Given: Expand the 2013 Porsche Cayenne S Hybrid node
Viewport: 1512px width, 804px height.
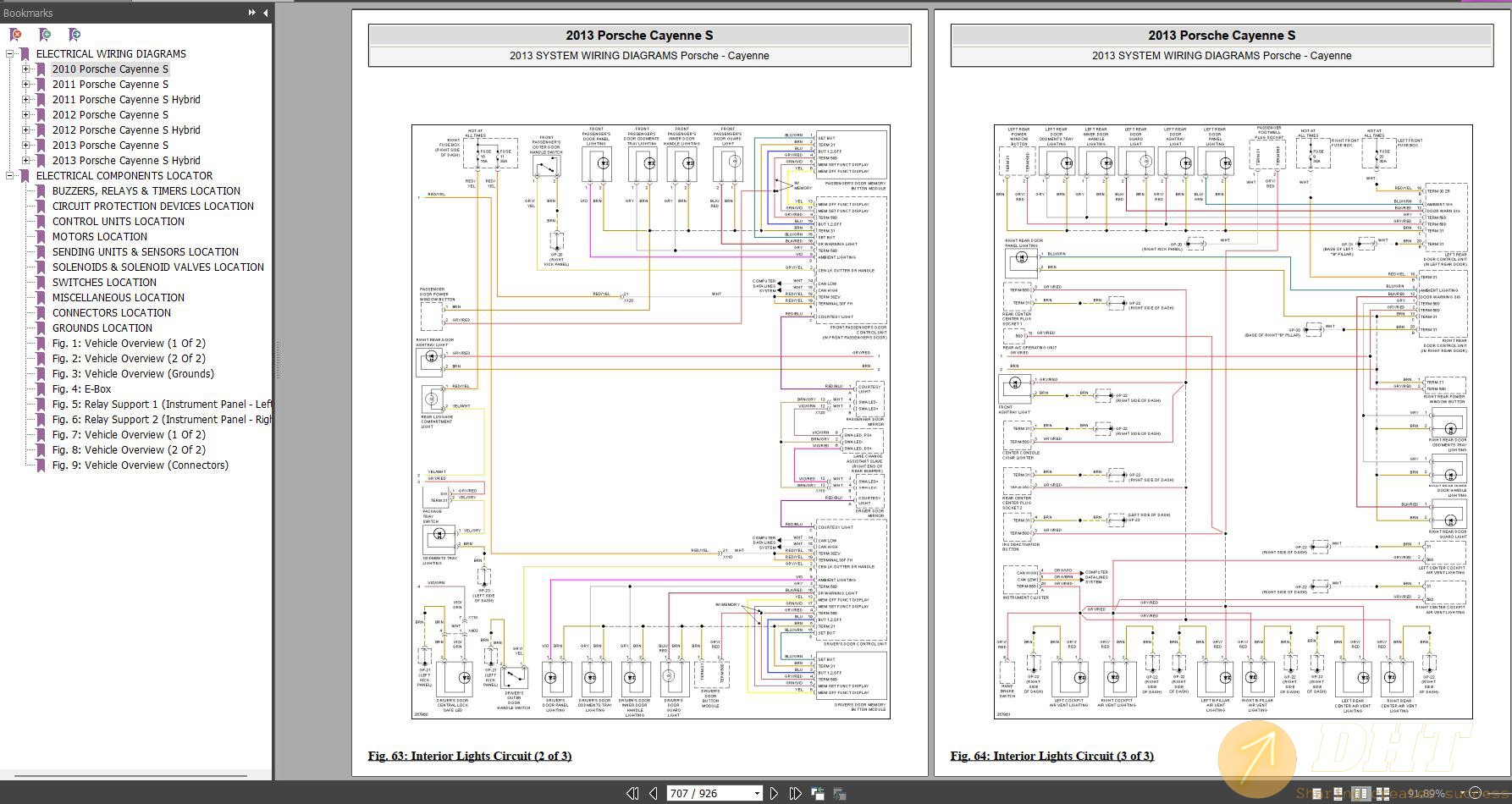Looking at the screenshot, I should 25,160.
